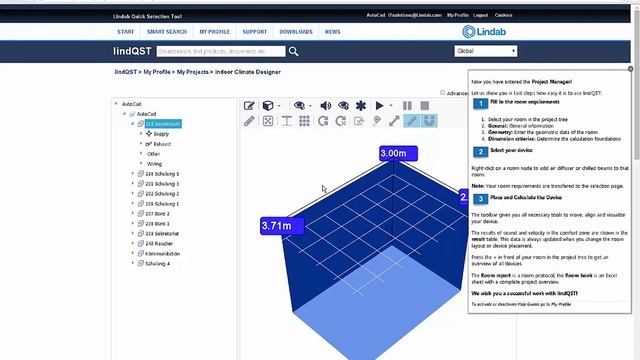
Task: Click the smart search input field
Action: tap(221, 51)
